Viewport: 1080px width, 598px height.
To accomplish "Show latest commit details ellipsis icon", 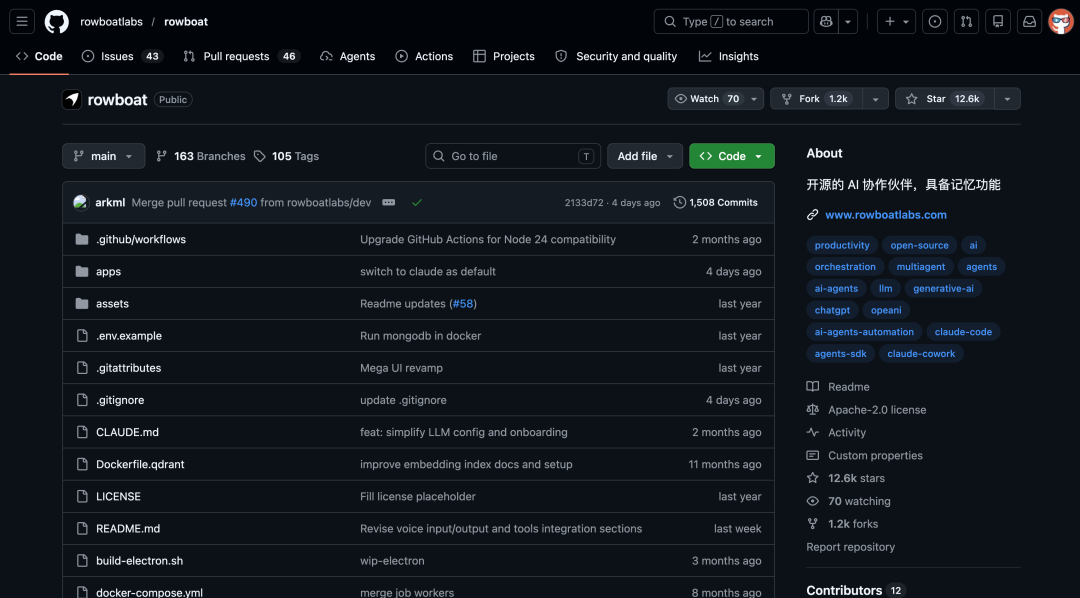I will 388,203.
